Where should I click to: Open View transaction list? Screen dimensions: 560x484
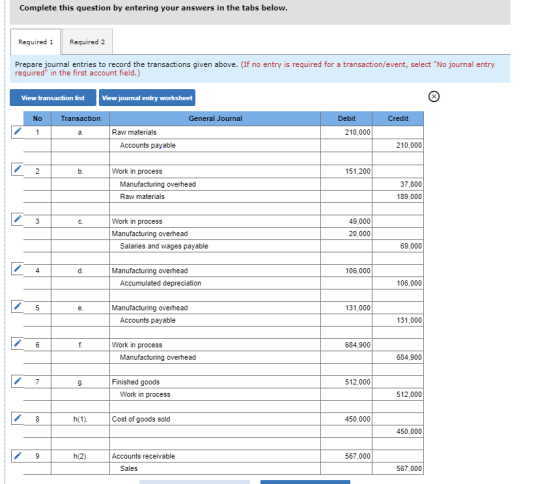click(x=53, y=98)
